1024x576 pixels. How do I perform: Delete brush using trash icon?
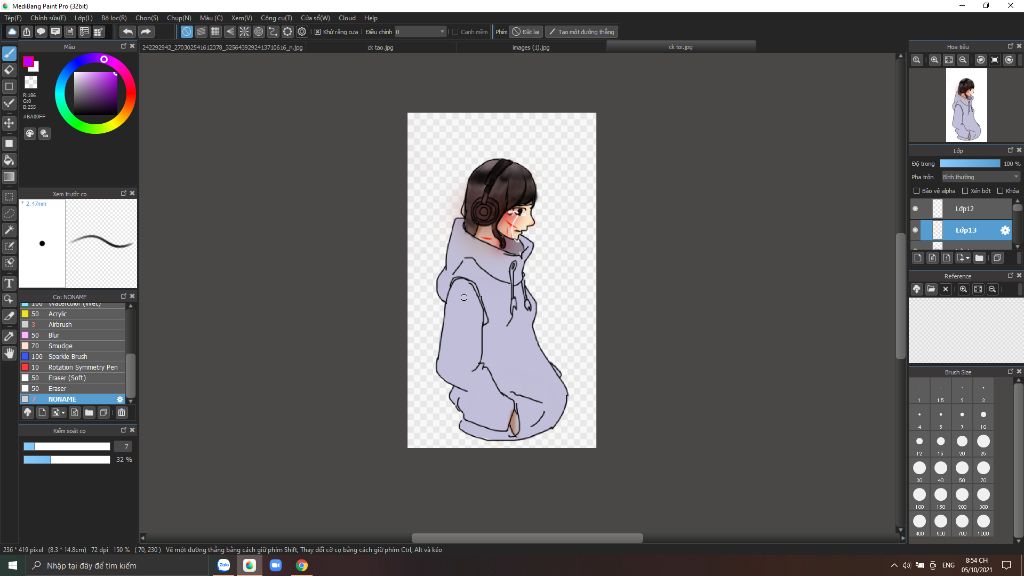(121, 412)
